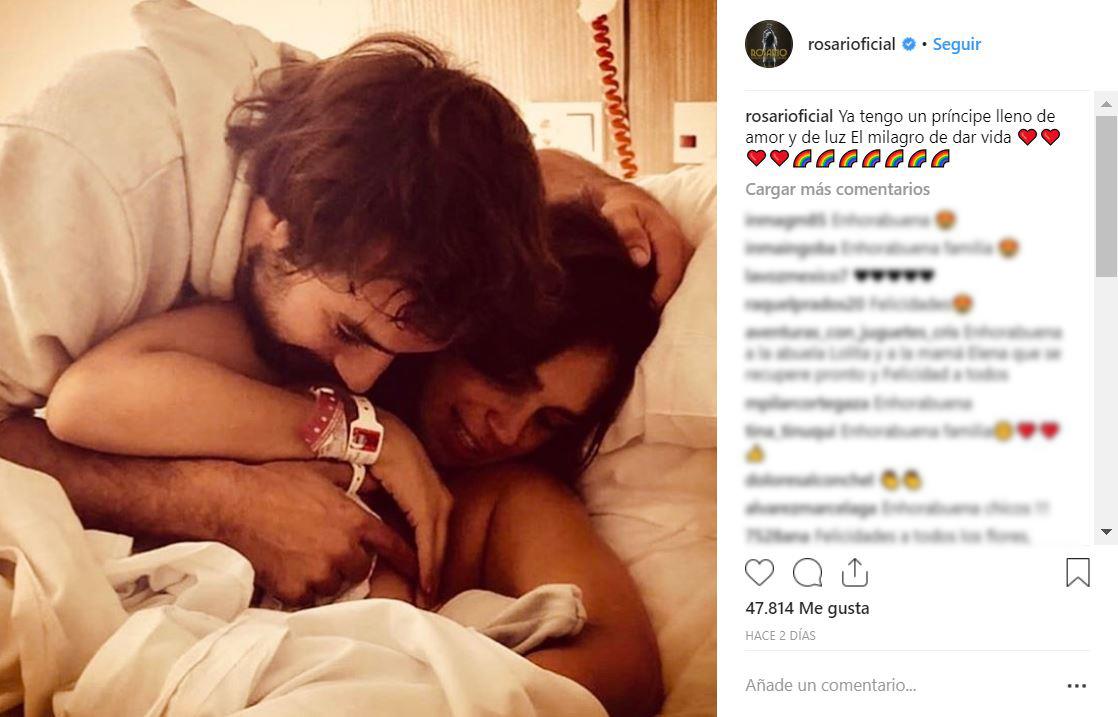This screenshot has height=717, width=1118.
Task: Click the Seguir follow button
Action: [x=957, y=44]
